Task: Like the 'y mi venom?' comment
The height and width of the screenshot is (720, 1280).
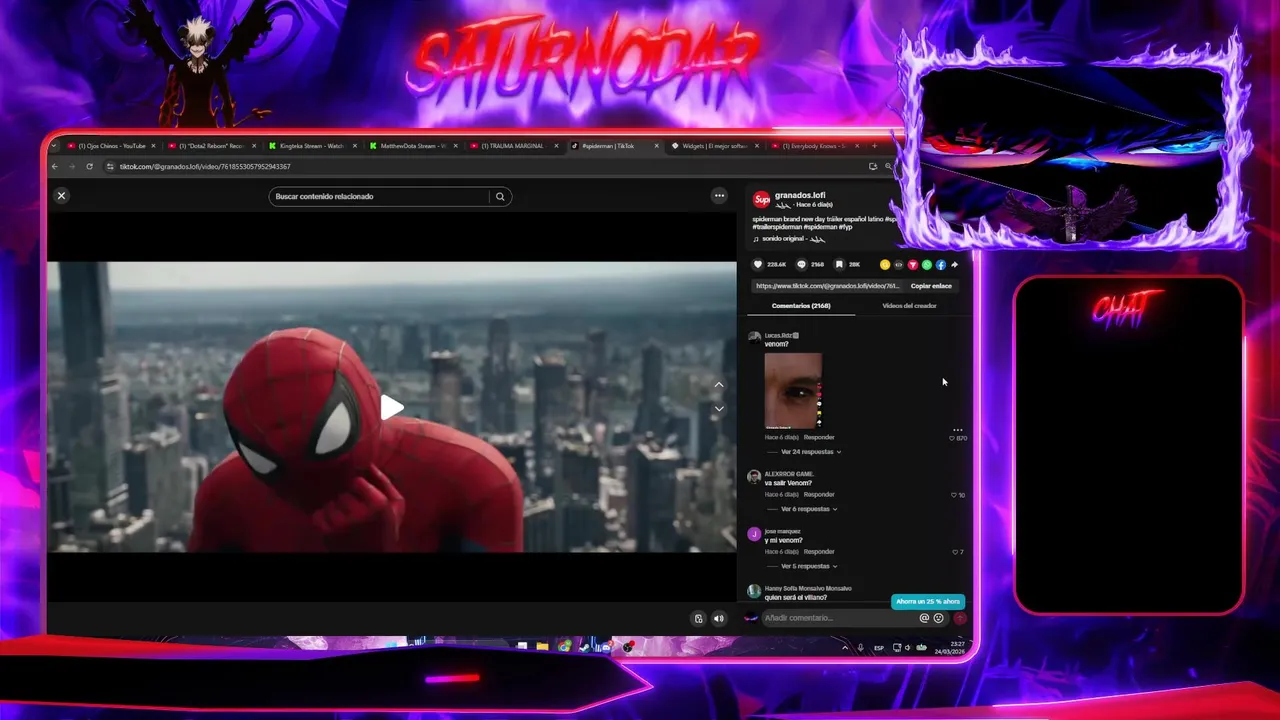Action: (x=956, y=552)
